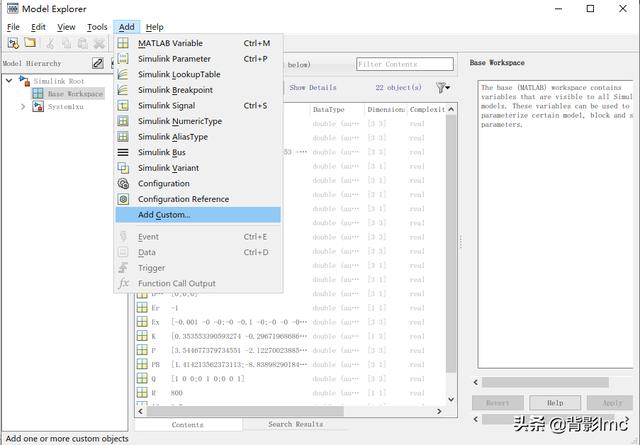Select Simulink Signal menu entry

pyautogui.click(x=198, y=105)
